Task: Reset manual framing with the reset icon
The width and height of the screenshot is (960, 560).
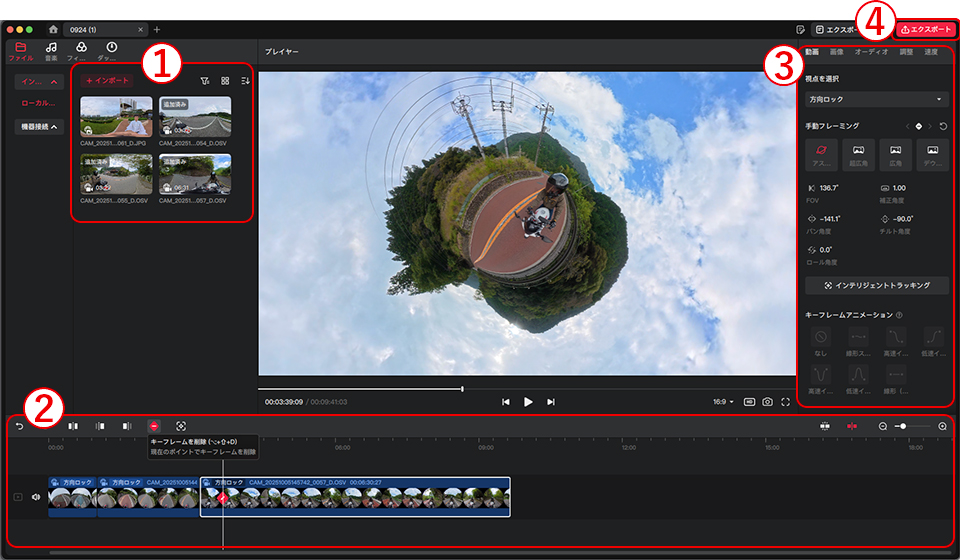Action: coord(943,126)
